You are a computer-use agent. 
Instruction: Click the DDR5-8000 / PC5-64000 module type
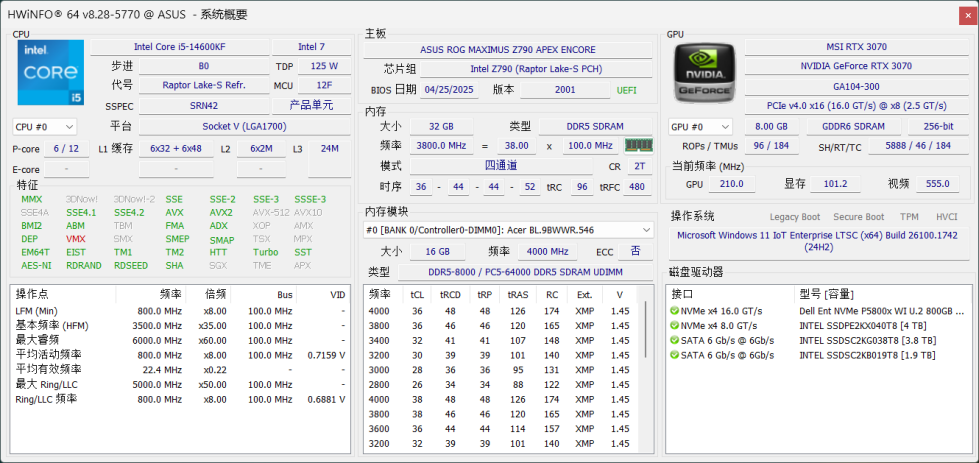525,272
